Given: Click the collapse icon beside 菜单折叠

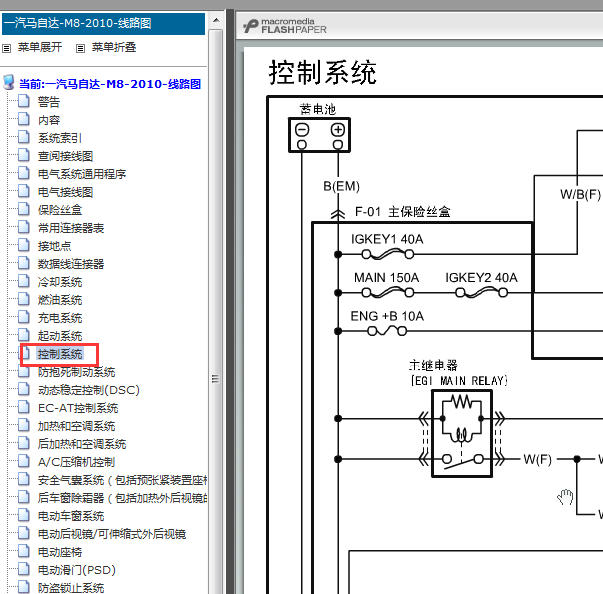Looking at the screenshot, I should 80,48.
